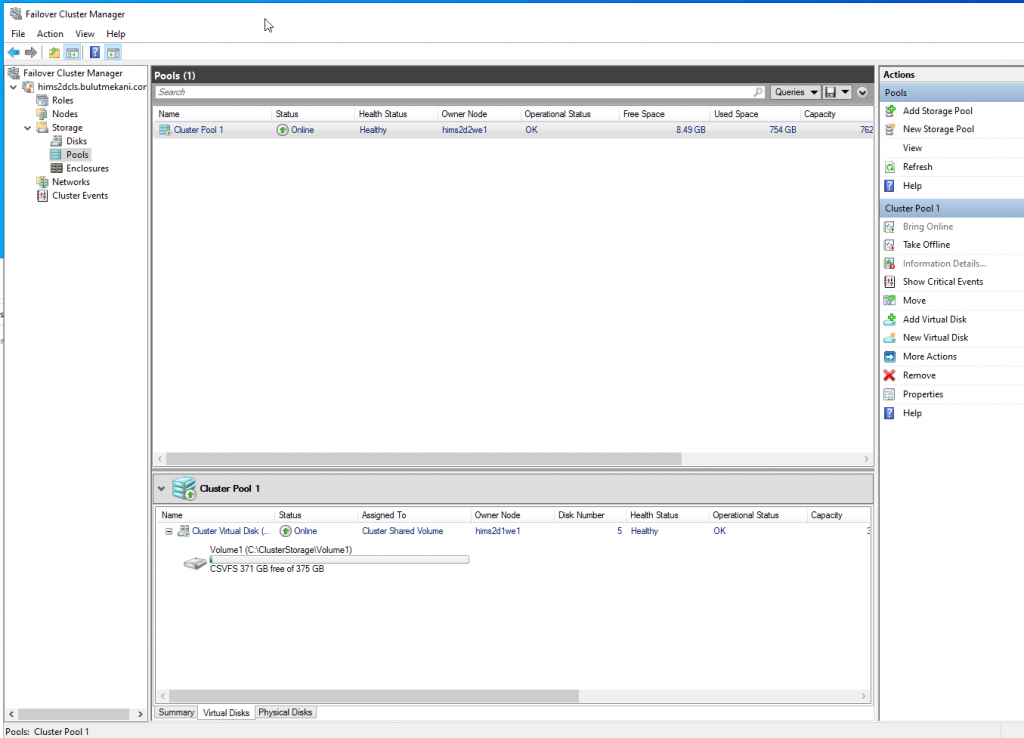Click the Pools section Help icon
This screenshot has height=738, width=1024.
click(889, 186)
